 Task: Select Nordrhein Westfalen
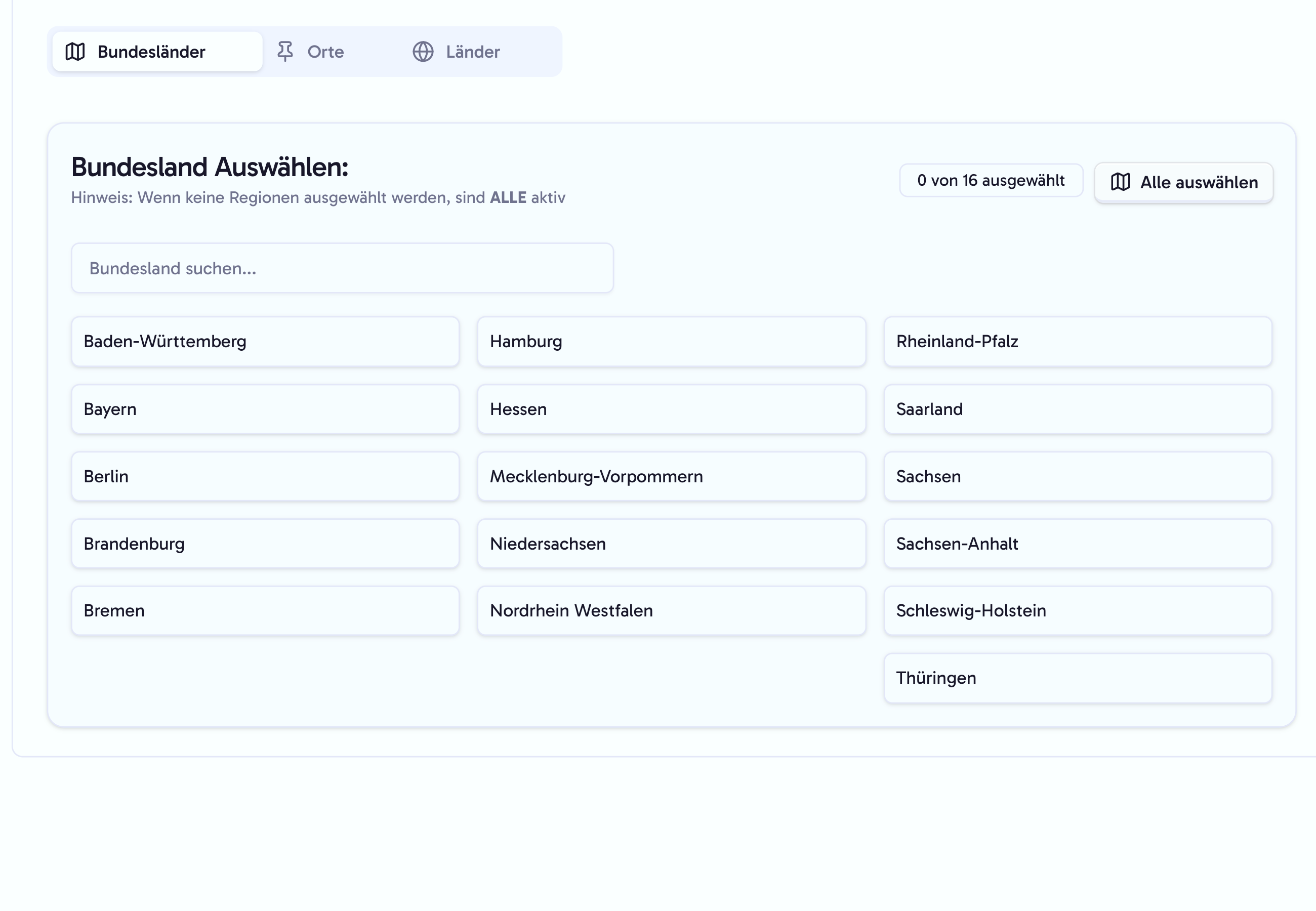pyautogui.click(x=672, y=611)
